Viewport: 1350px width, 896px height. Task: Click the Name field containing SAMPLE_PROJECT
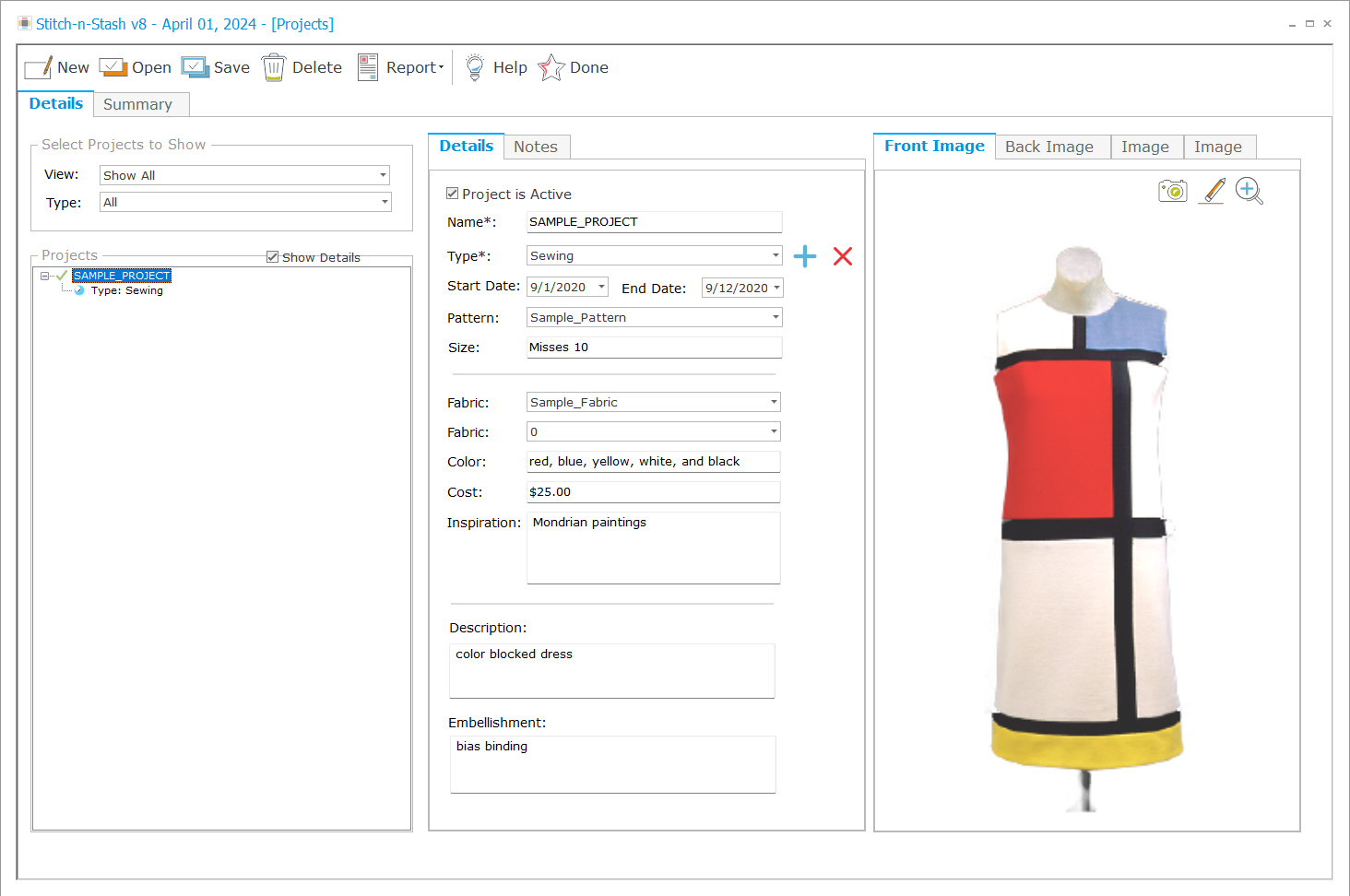[x=654, y=222]
